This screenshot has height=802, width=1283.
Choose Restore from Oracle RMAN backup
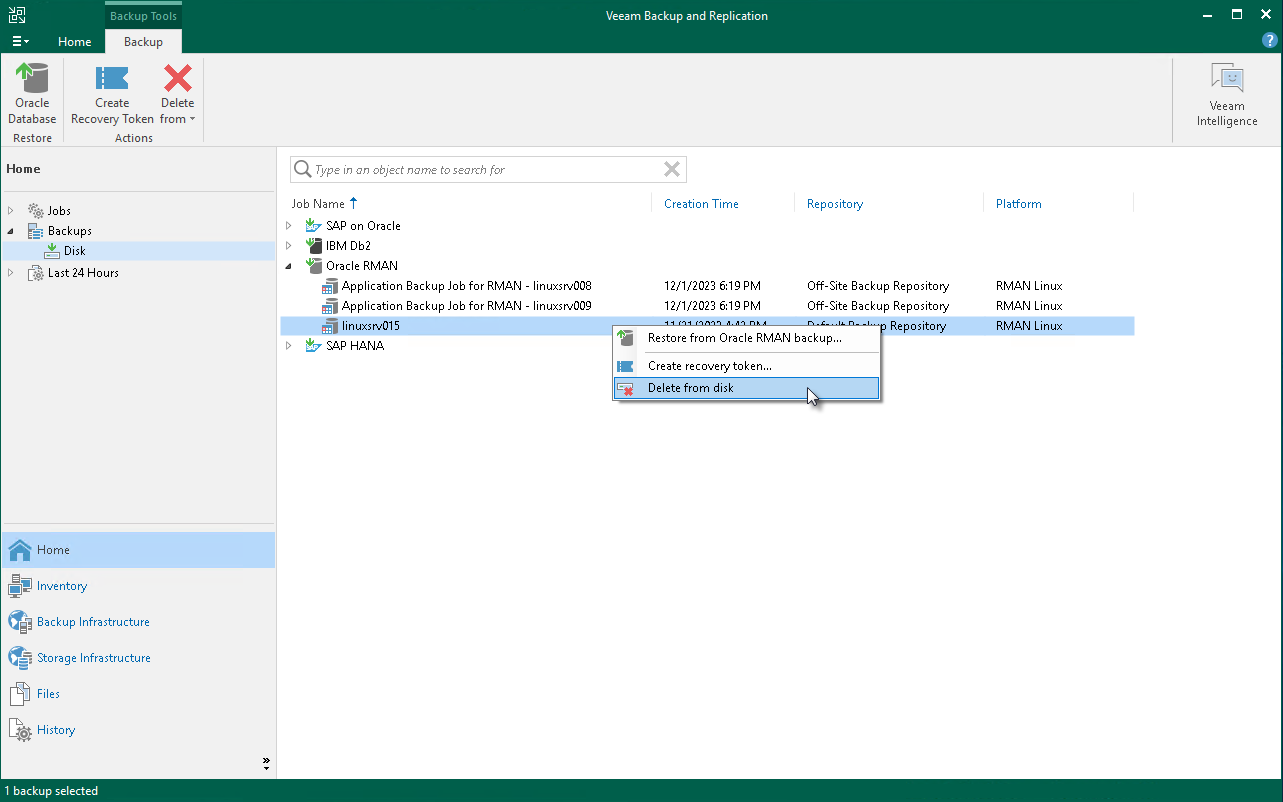coord(744,338)
